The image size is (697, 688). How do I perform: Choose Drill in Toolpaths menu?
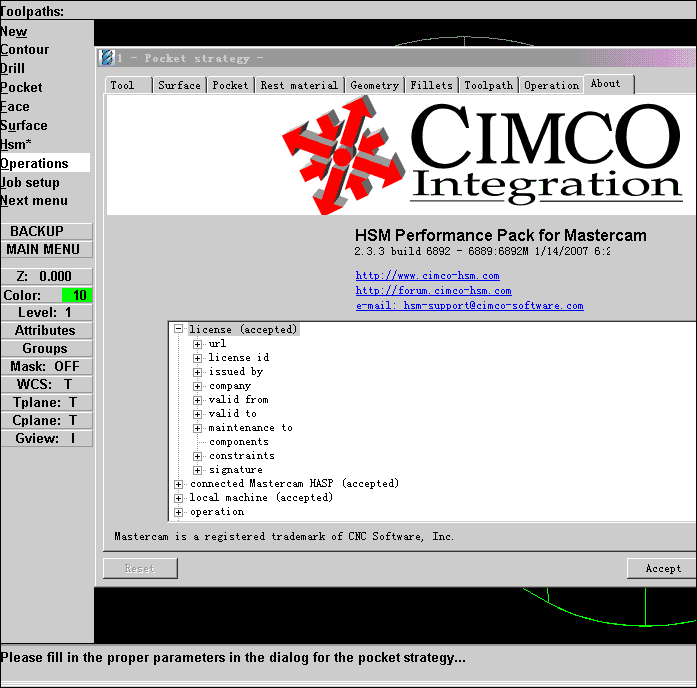click(12, 68)
